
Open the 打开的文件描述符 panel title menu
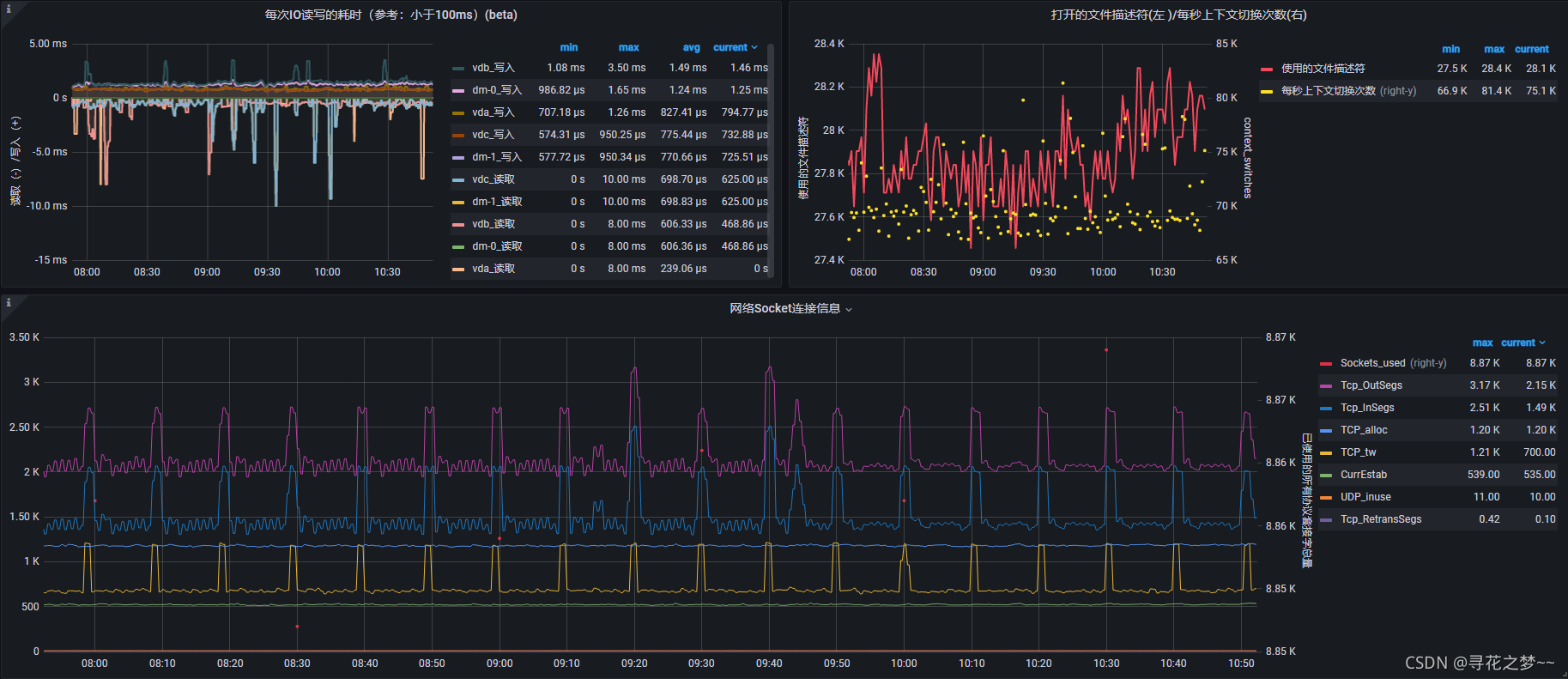[x=1178, y=15]
